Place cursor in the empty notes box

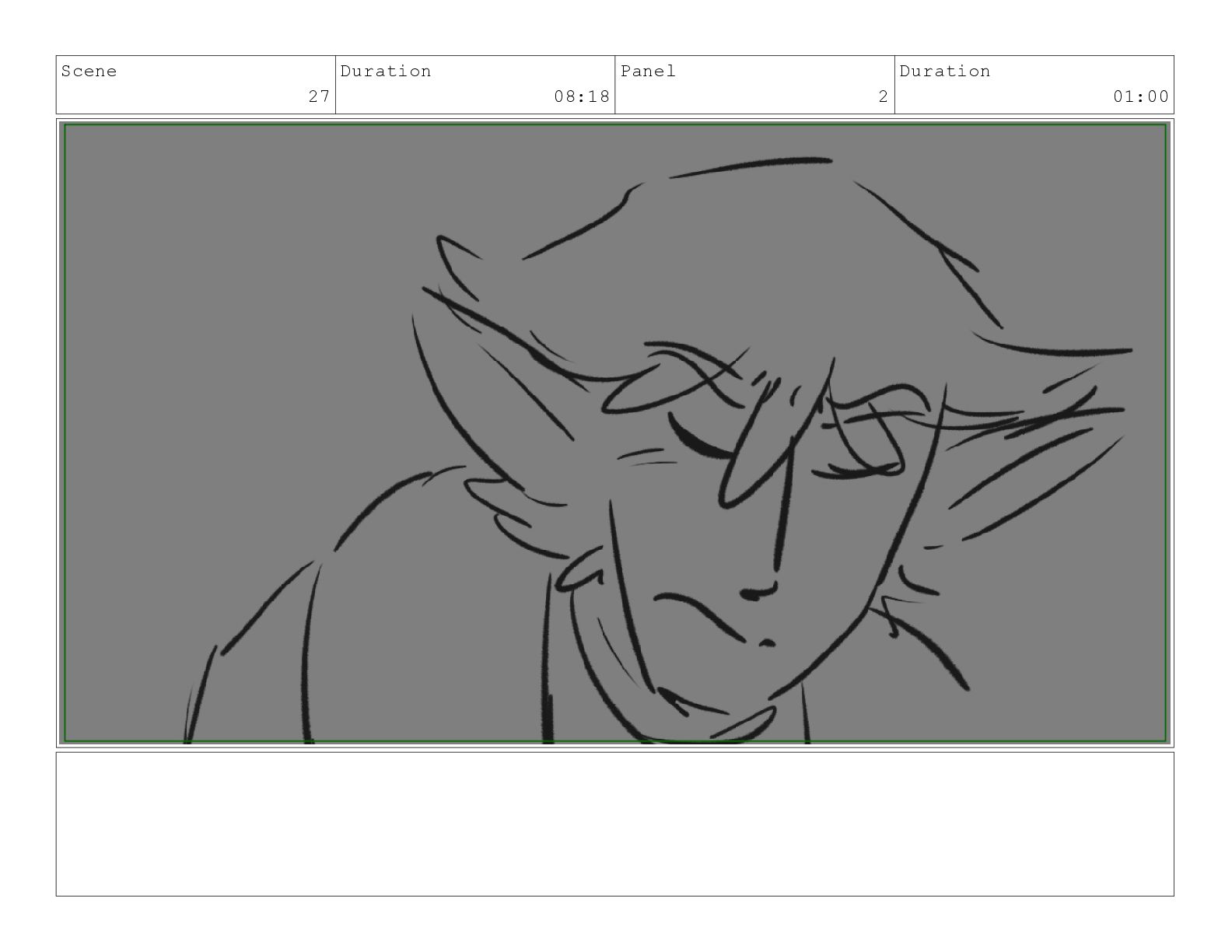click(615, 824)
